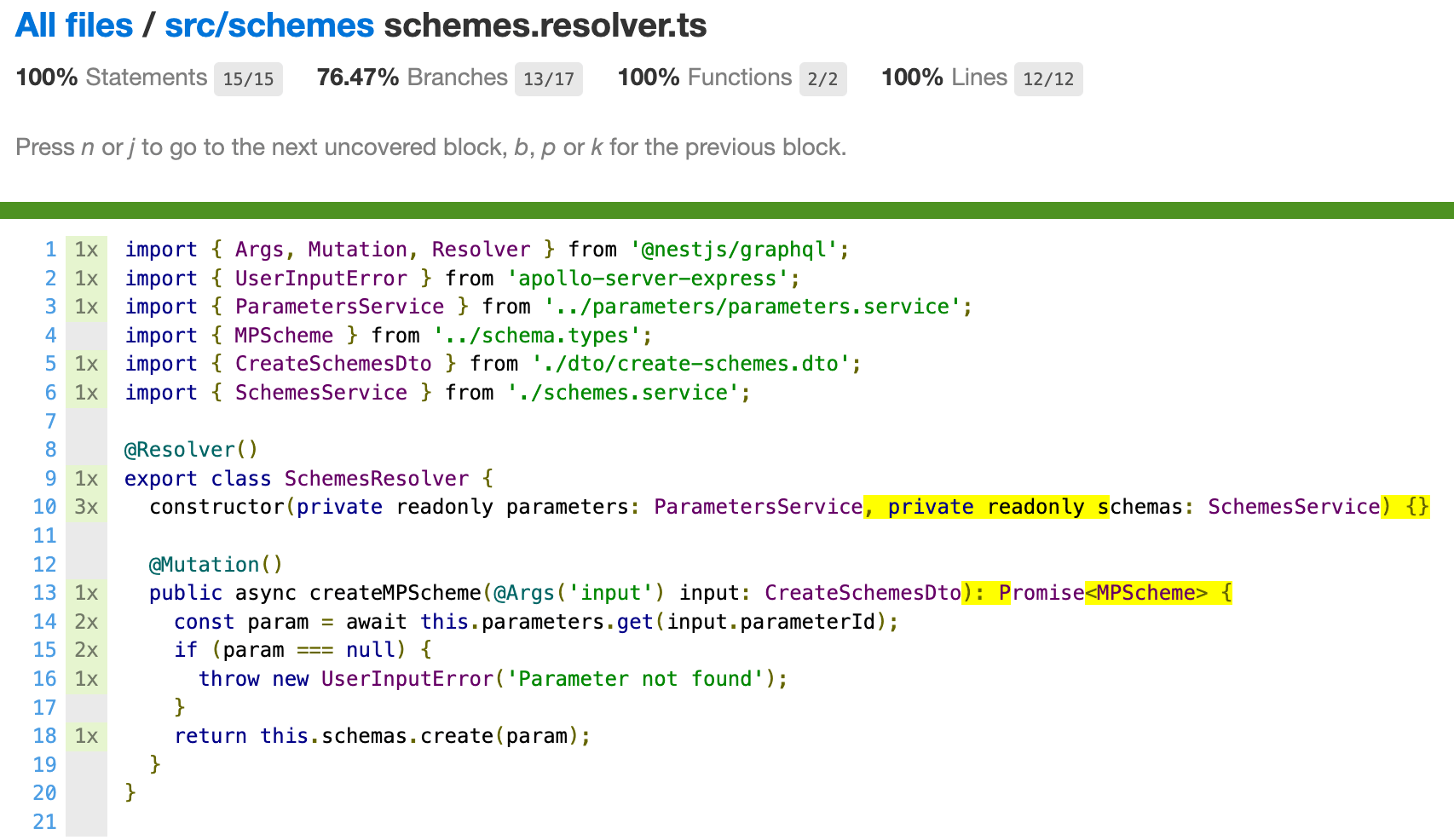Viewport: 1454px width, 840px height.
Task: Jump to line number 18
Action: tap(44, 736)
